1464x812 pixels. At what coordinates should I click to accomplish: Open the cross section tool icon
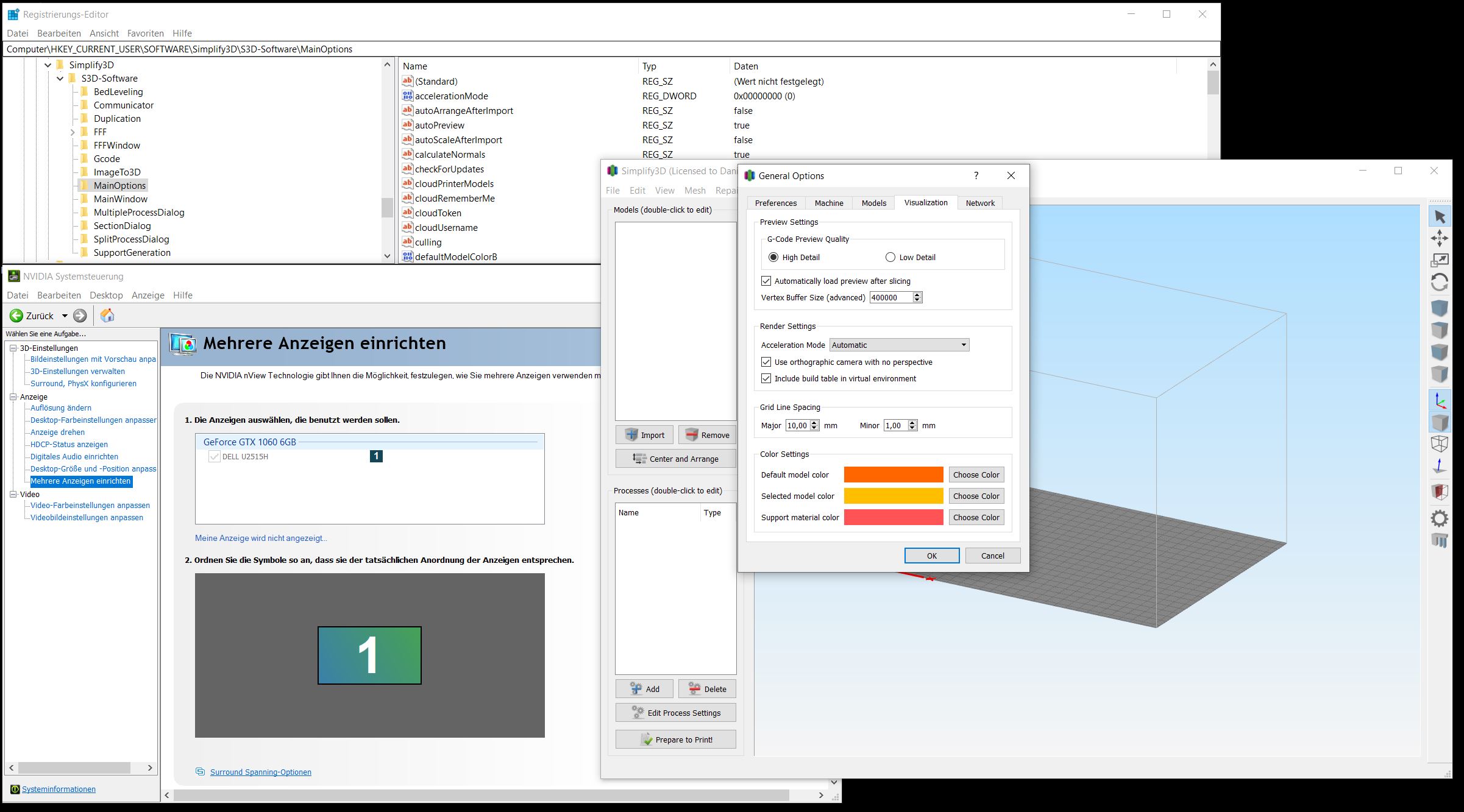(1440, 492)
